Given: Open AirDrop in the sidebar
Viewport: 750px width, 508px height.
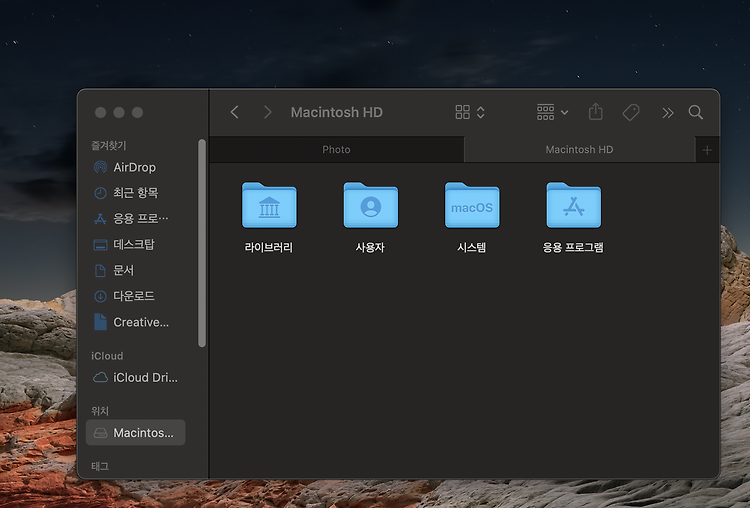Looking at the screenshot, I should 136,167.
